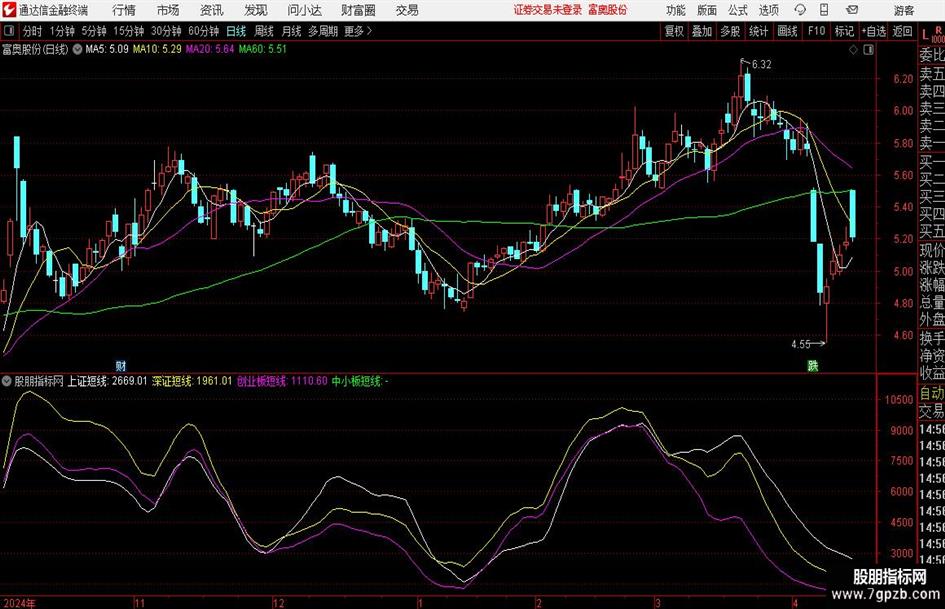Open the headset customer service icon
945x609 pixels.
(800, 10)
